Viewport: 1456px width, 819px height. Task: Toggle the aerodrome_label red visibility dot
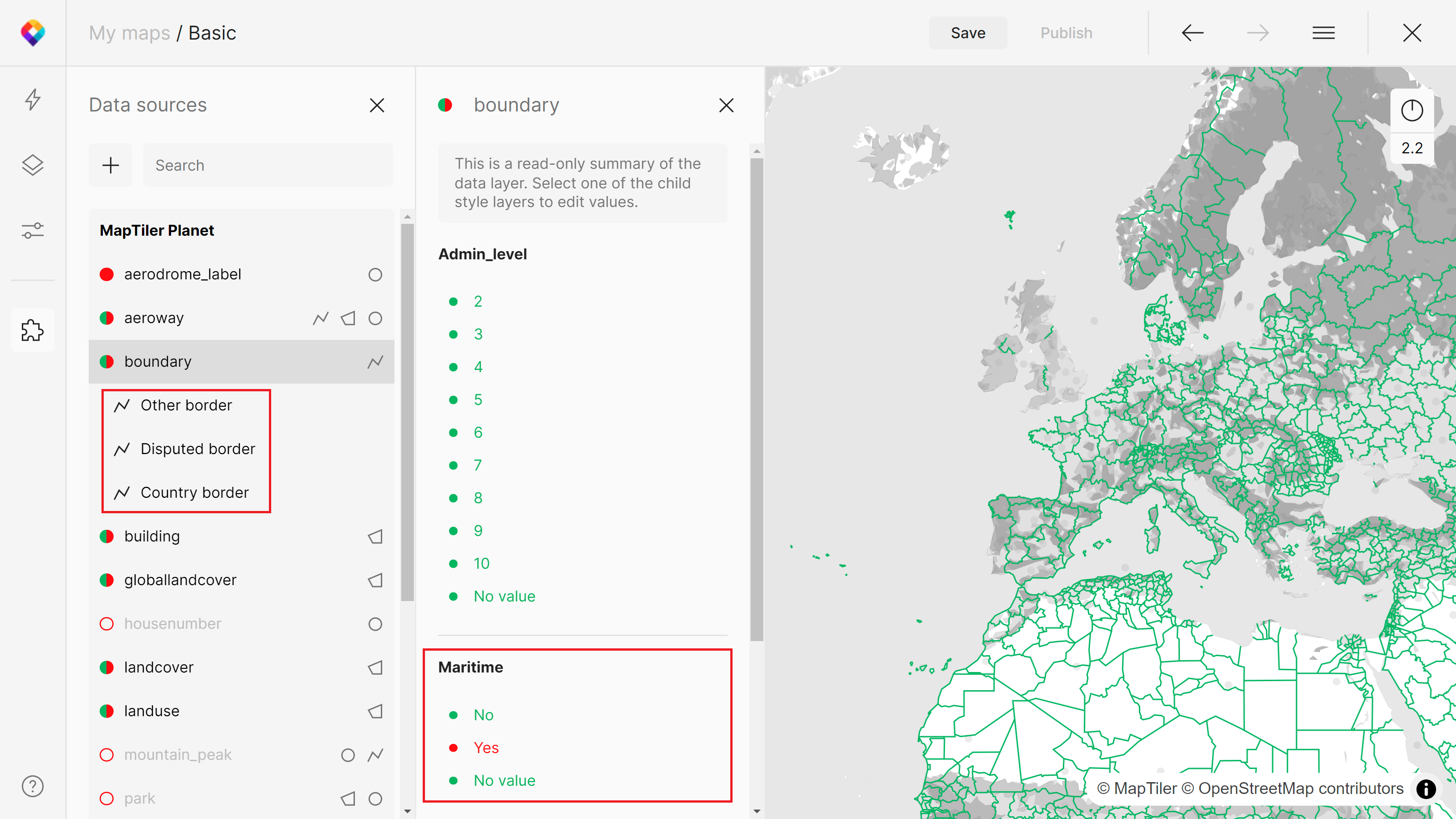[107, 275]
